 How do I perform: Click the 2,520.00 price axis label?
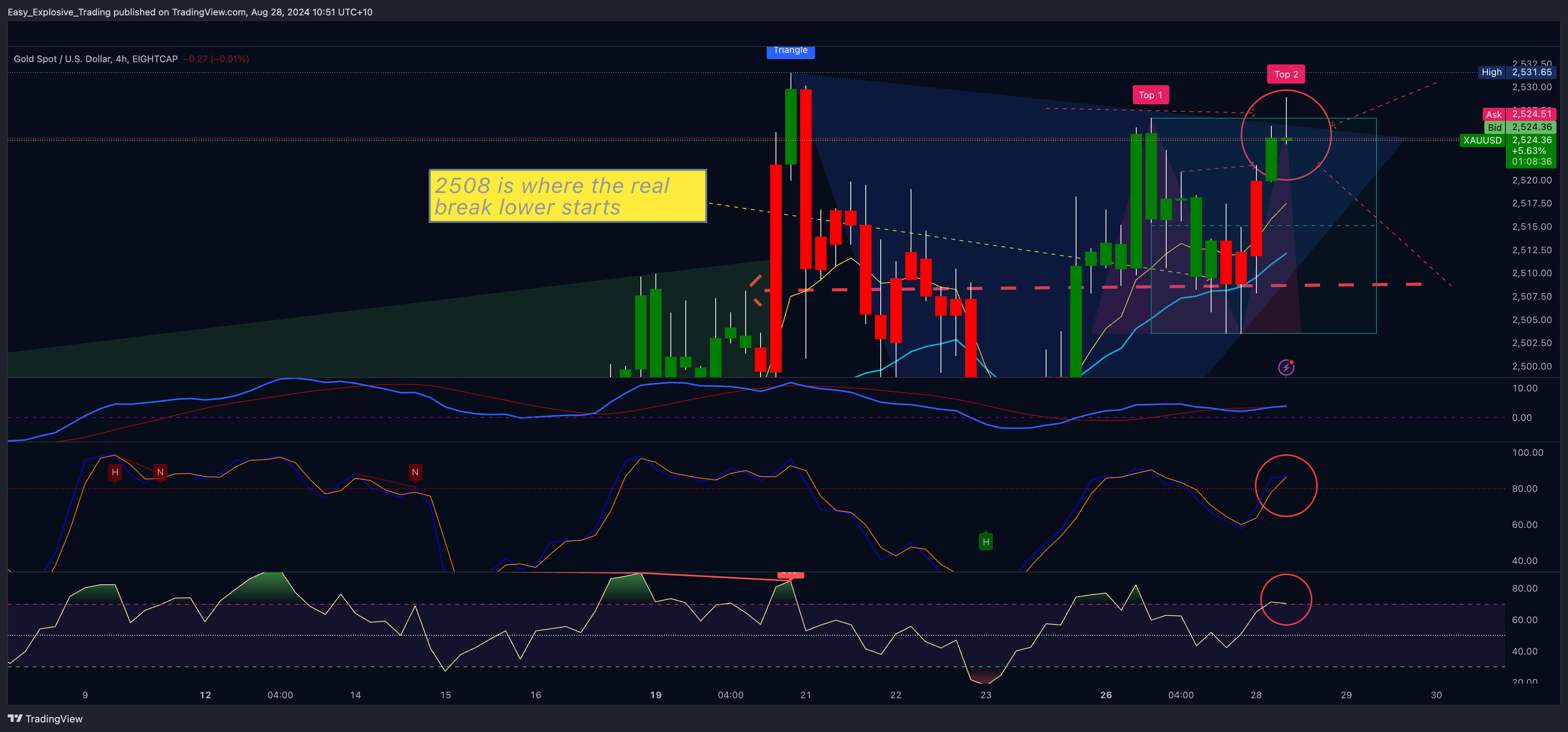(x=1532, y=180)
